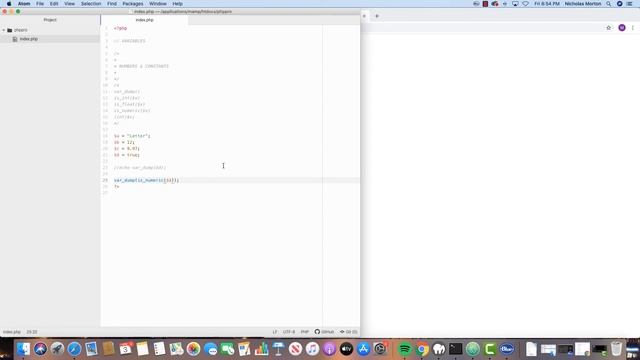Open Spotlight search in menu bar

609,4
